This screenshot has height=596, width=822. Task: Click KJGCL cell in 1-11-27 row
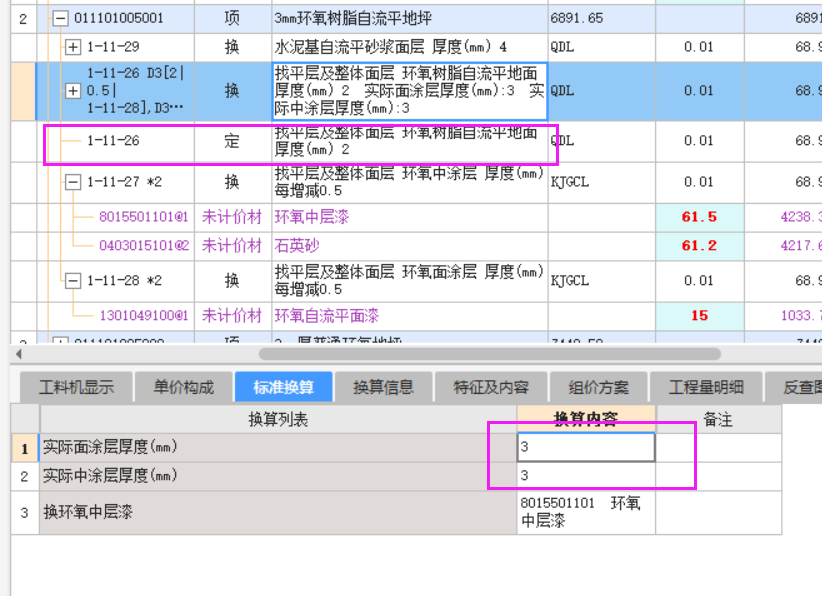click(x=602, y=182)
